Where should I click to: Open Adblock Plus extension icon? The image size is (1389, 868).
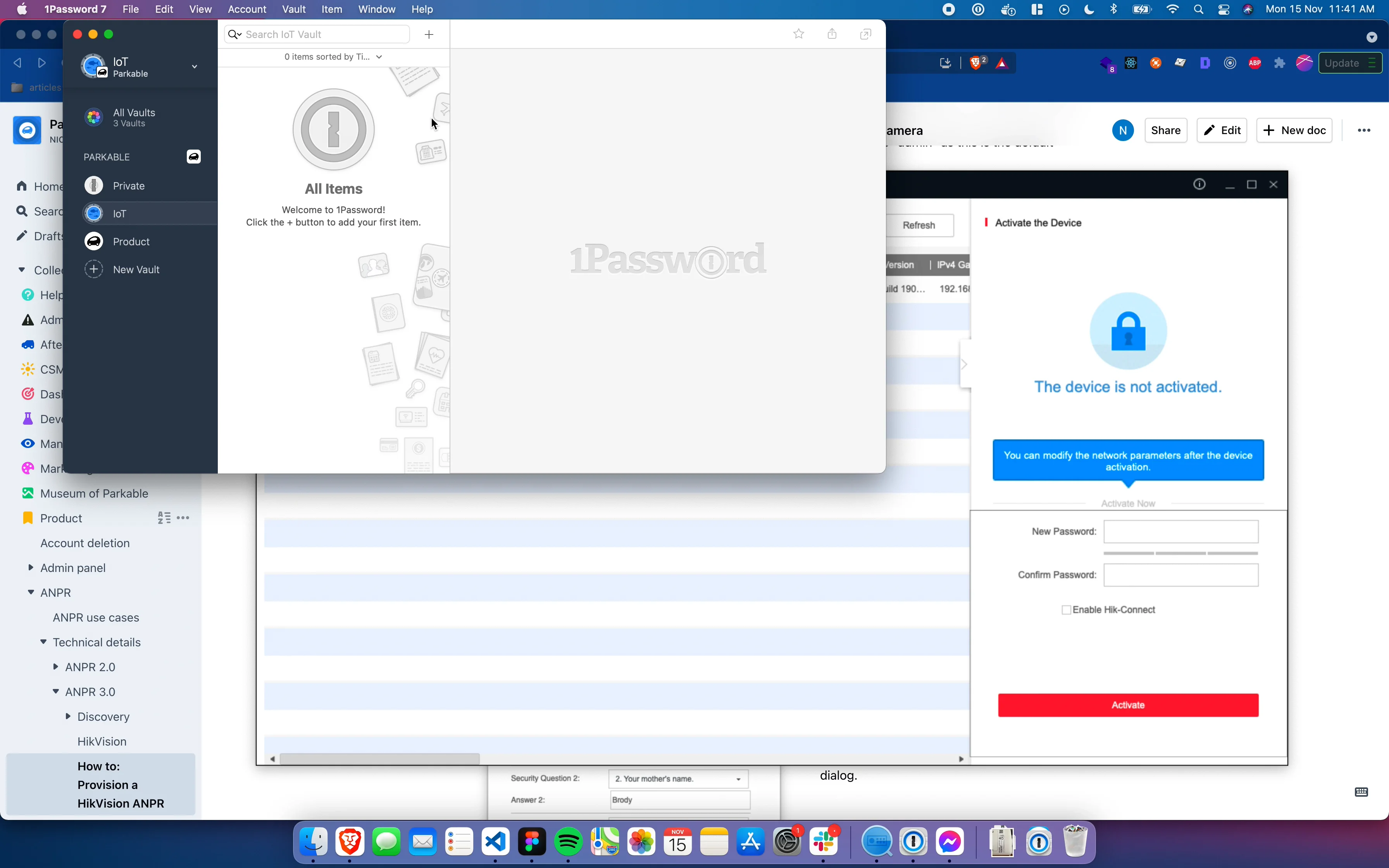pyautogui.click(x=1255, y=63)
